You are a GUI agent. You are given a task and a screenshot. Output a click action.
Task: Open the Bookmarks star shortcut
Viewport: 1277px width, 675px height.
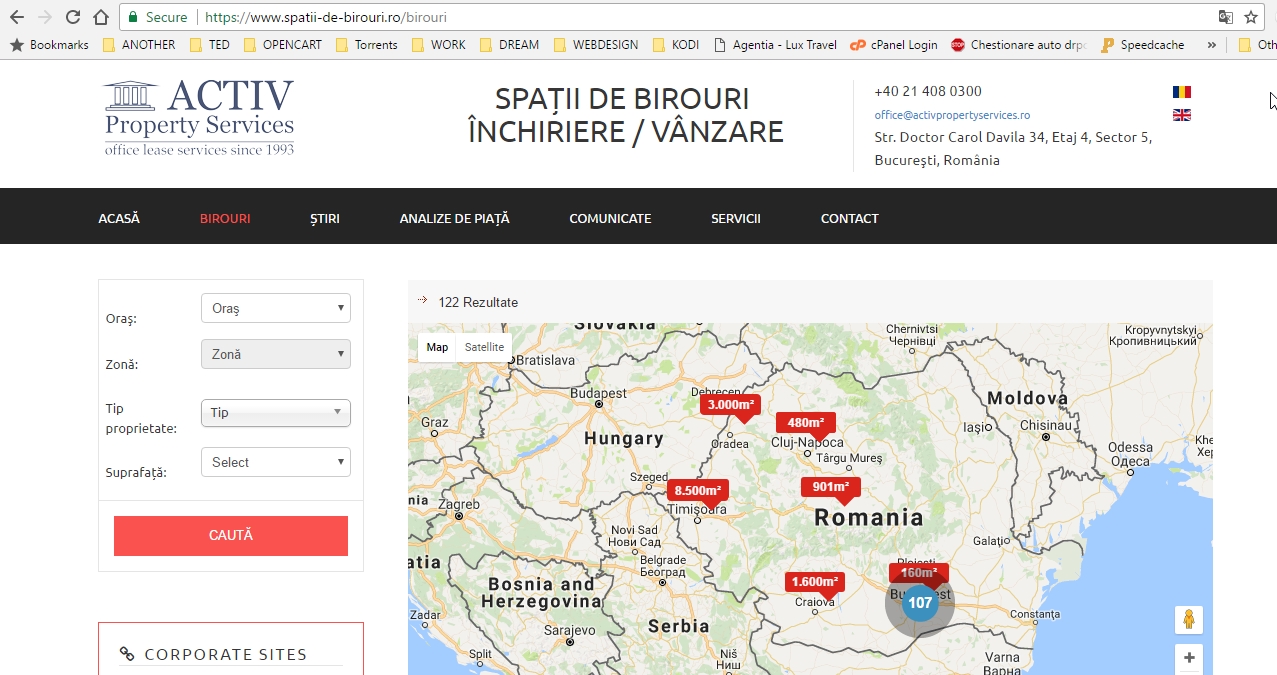pyautogui.click(x=49, y=45)
